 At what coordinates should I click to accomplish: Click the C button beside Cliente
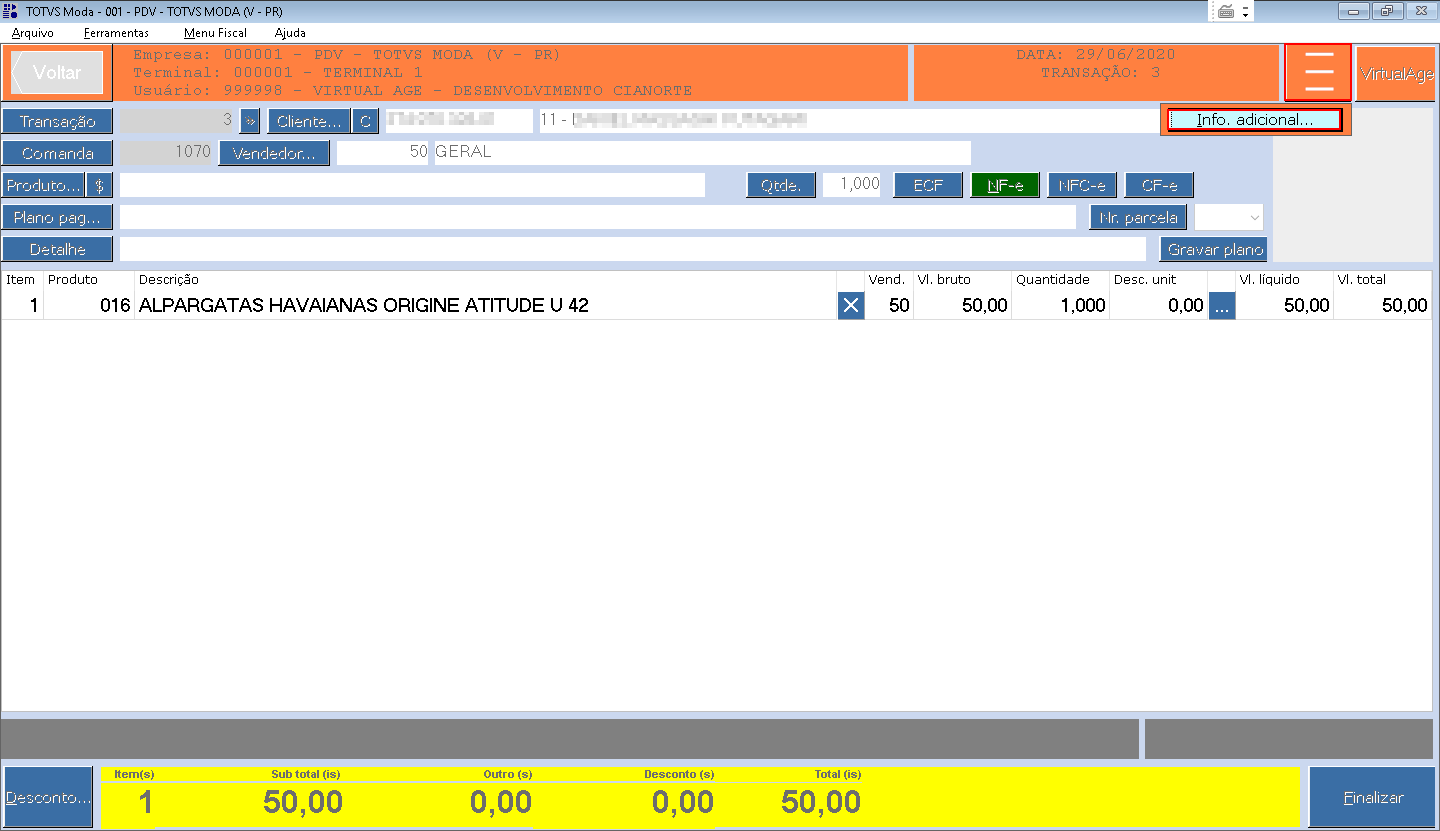[365, 121]
